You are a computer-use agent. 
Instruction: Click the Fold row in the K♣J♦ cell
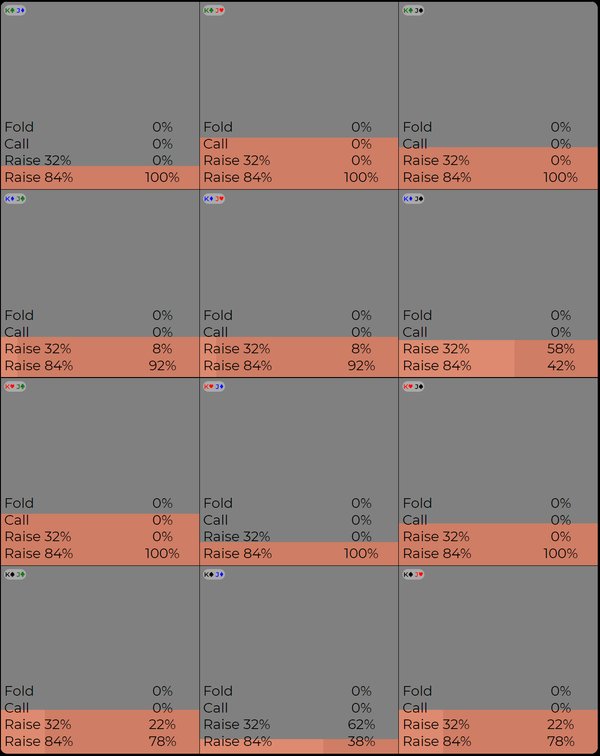tap(100, 127)
